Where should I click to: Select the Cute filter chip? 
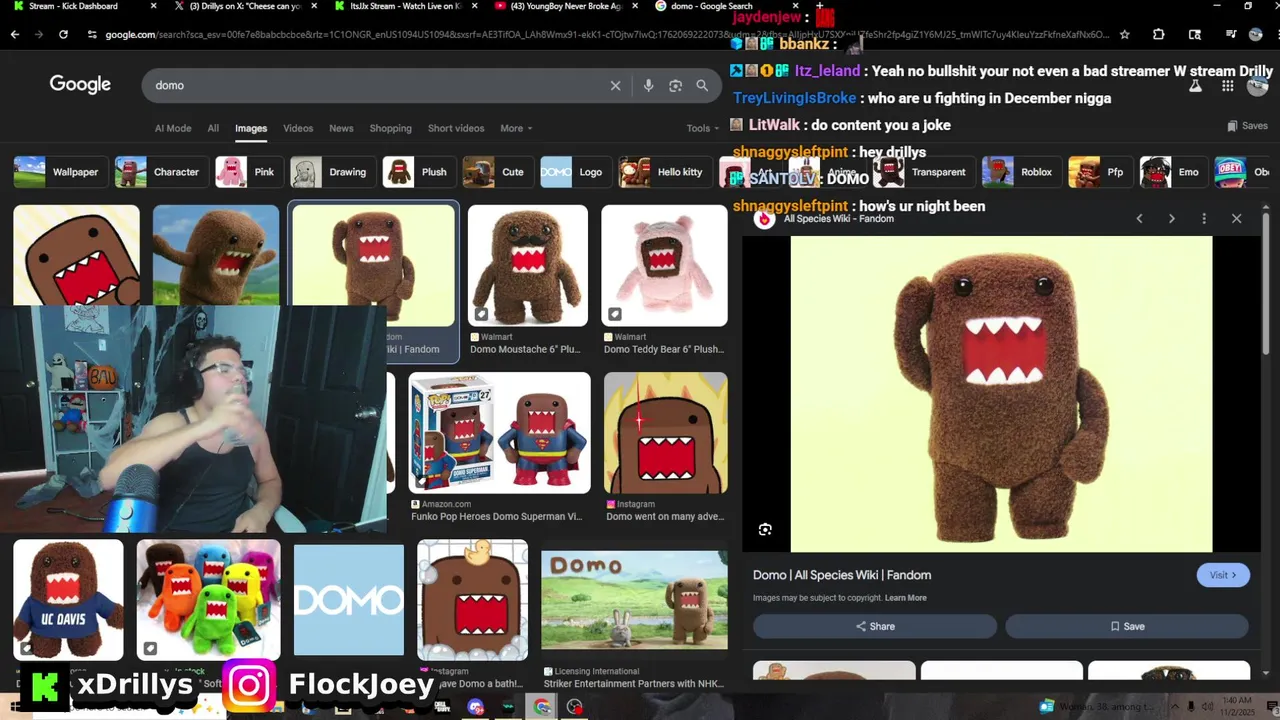click(497, 172)
